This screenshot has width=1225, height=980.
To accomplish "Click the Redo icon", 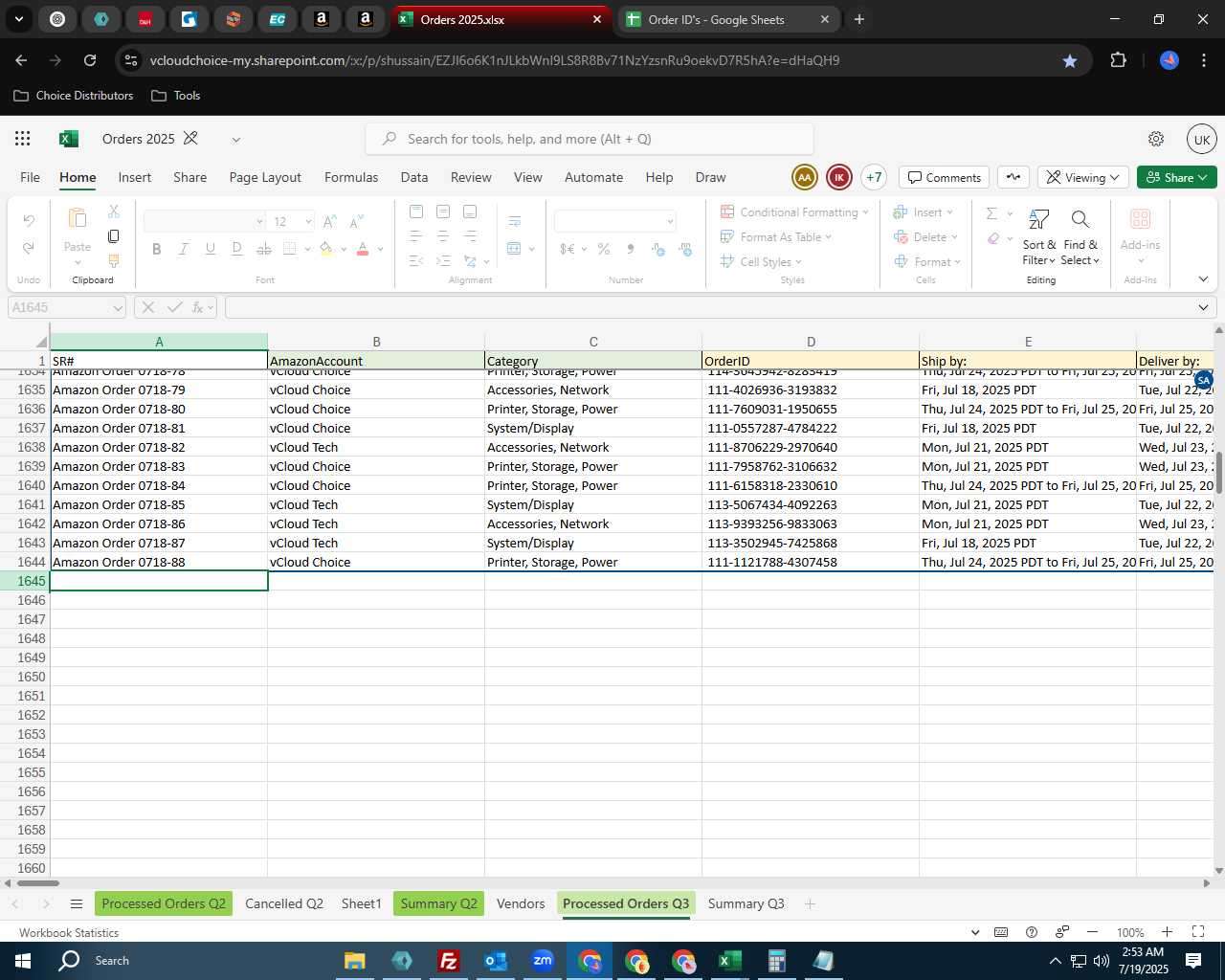I will pos(29,248).
